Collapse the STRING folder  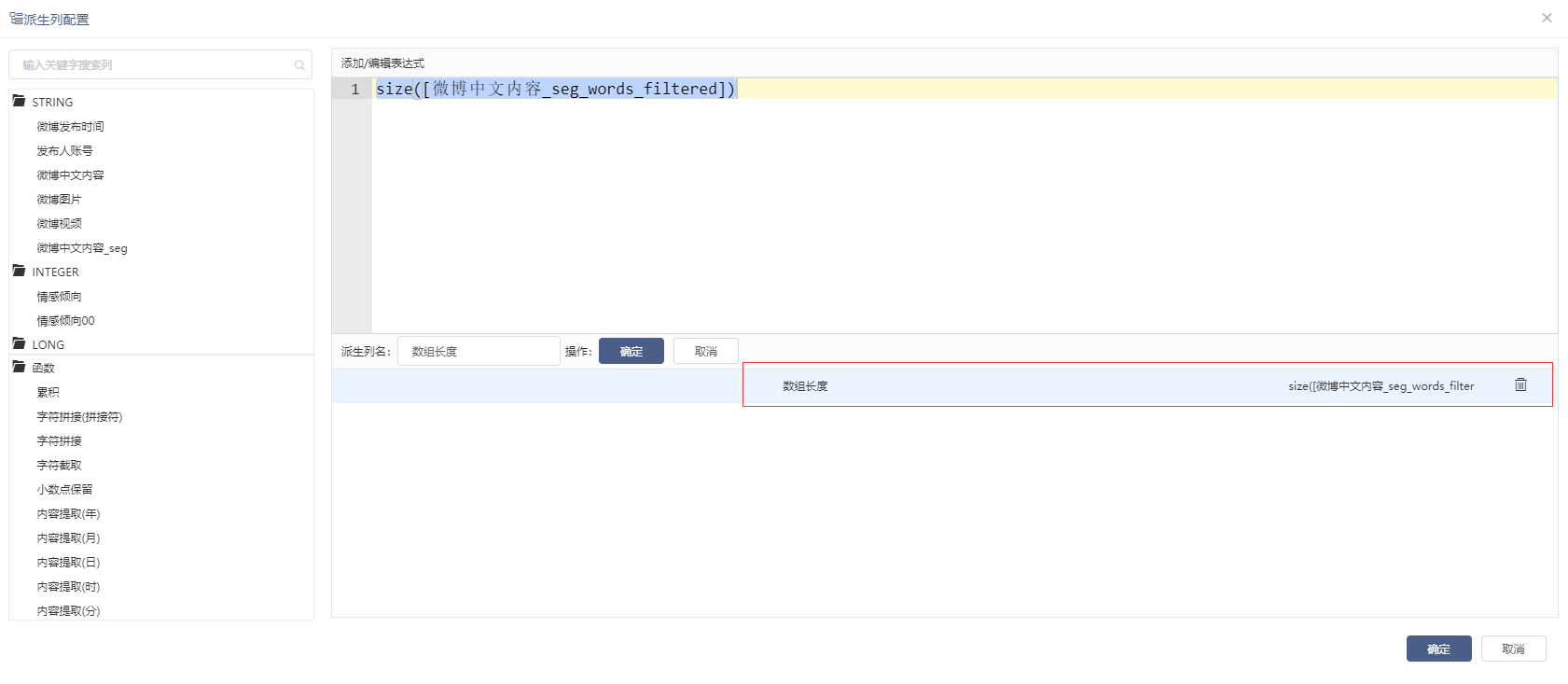coord(19,101)
